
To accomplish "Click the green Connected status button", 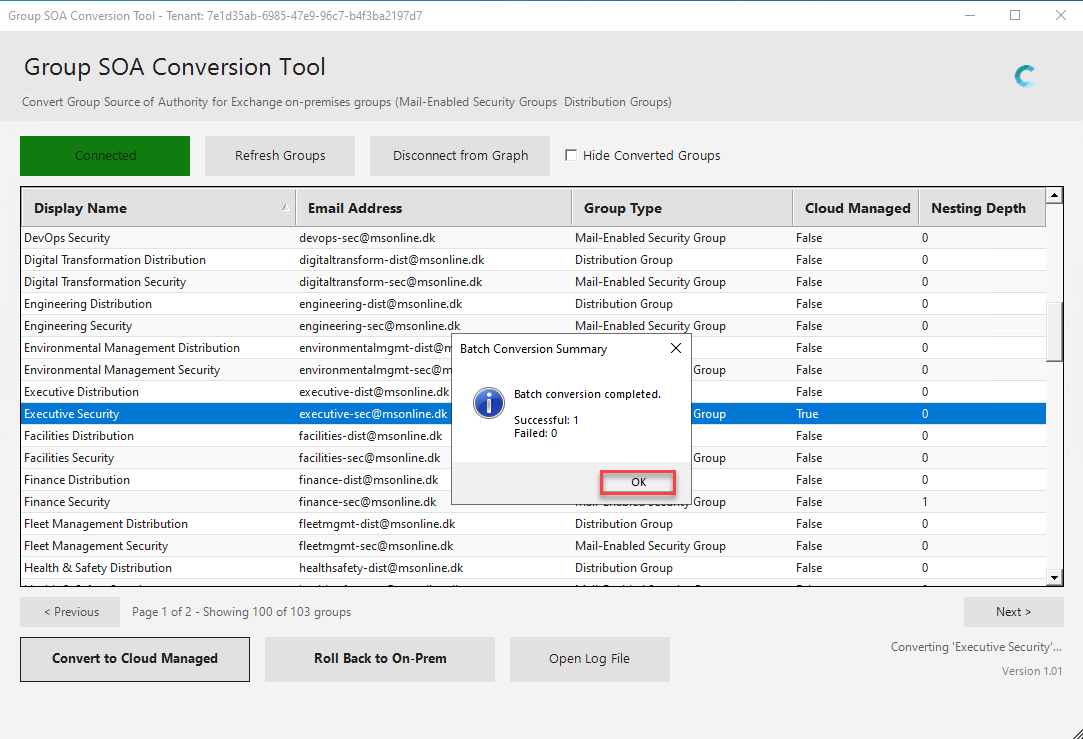I will 105,156.
